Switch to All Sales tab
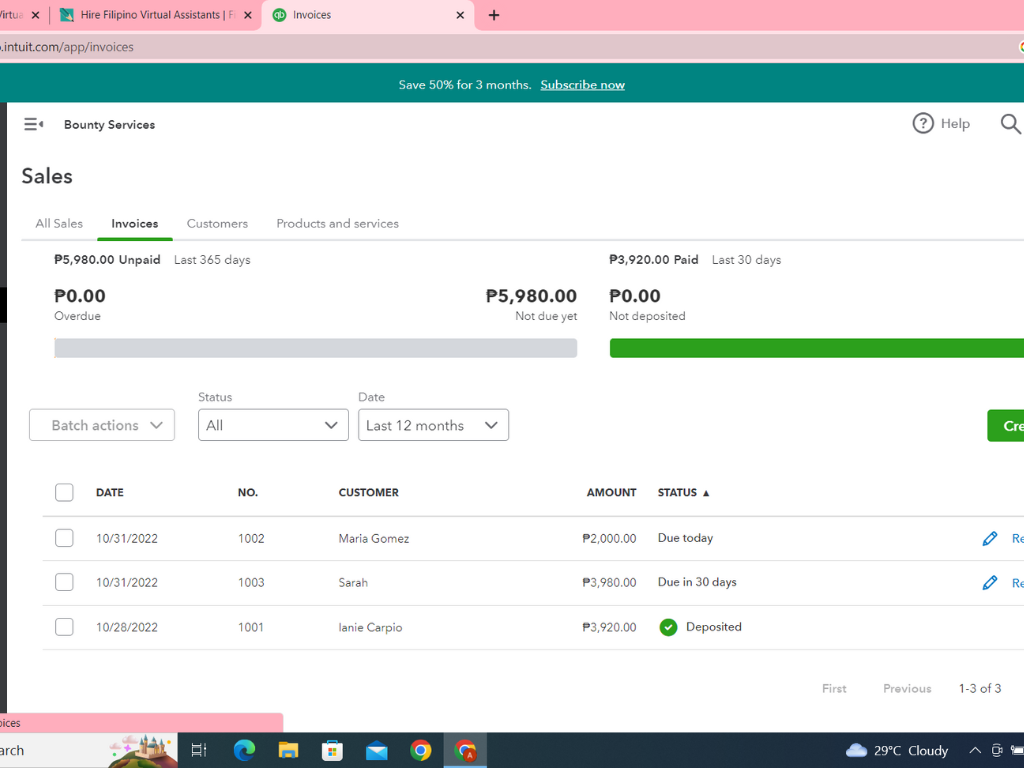1024x768 pixels. click(x=59, y=223)
